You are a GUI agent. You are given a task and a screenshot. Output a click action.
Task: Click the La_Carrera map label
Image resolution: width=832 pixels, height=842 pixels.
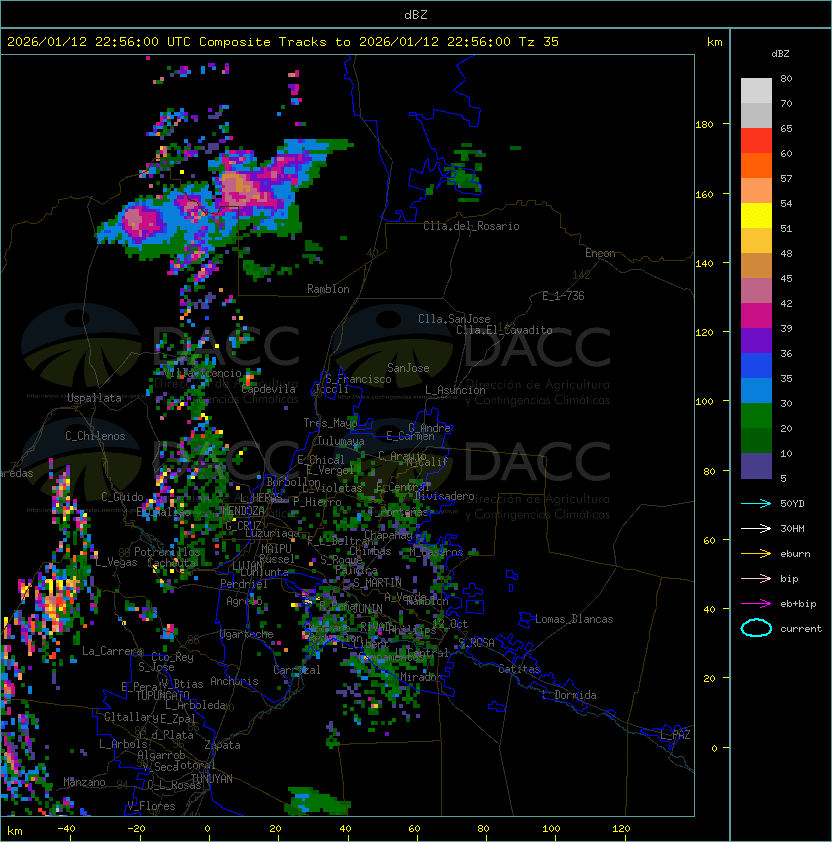[112, 651]
